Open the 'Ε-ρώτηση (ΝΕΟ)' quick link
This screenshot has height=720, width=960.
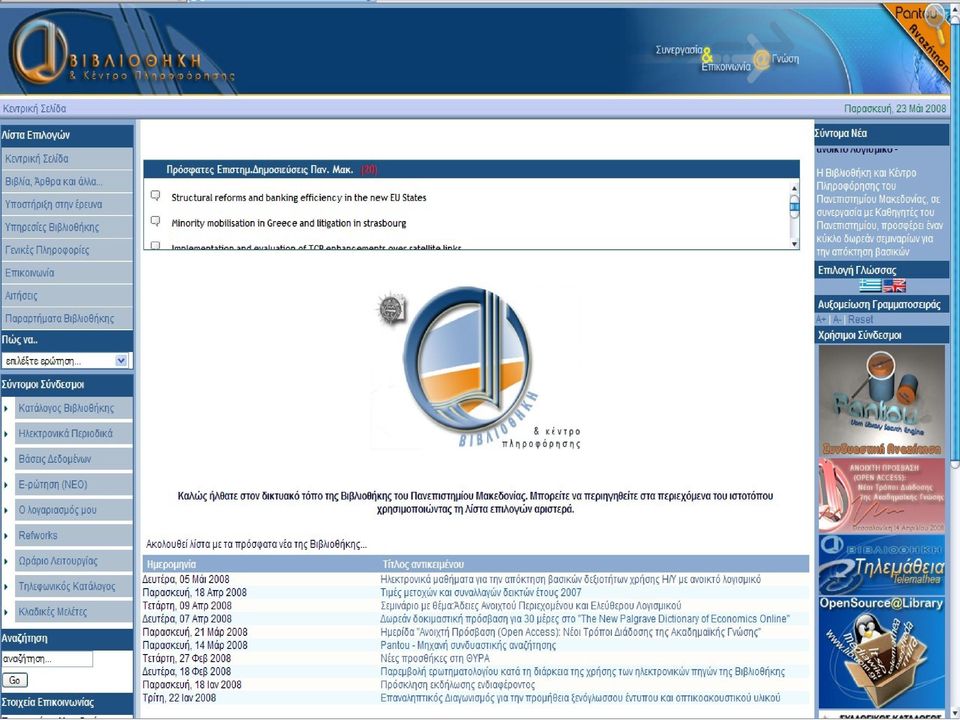[x=74, y=485]
